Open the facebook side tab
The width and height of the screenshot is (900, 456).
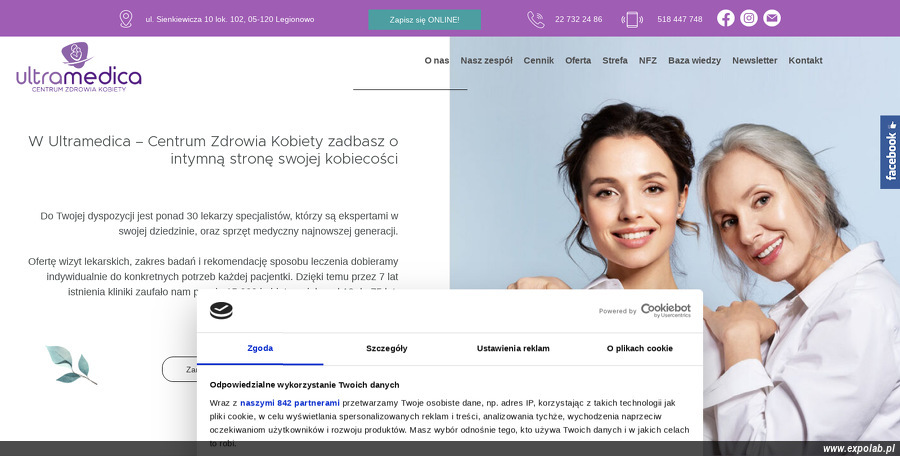pyautogui.click(x=890, y=152)
